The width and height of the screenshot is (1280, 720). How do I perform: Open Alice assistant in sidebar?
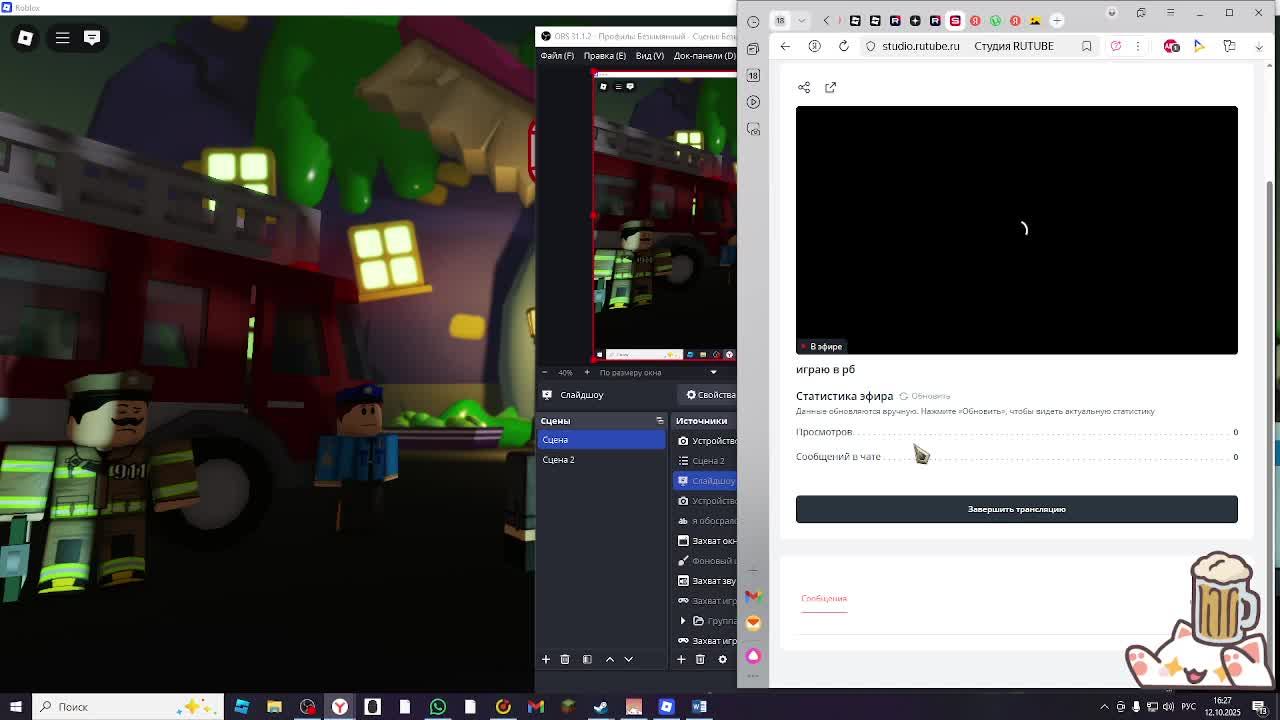753,656
